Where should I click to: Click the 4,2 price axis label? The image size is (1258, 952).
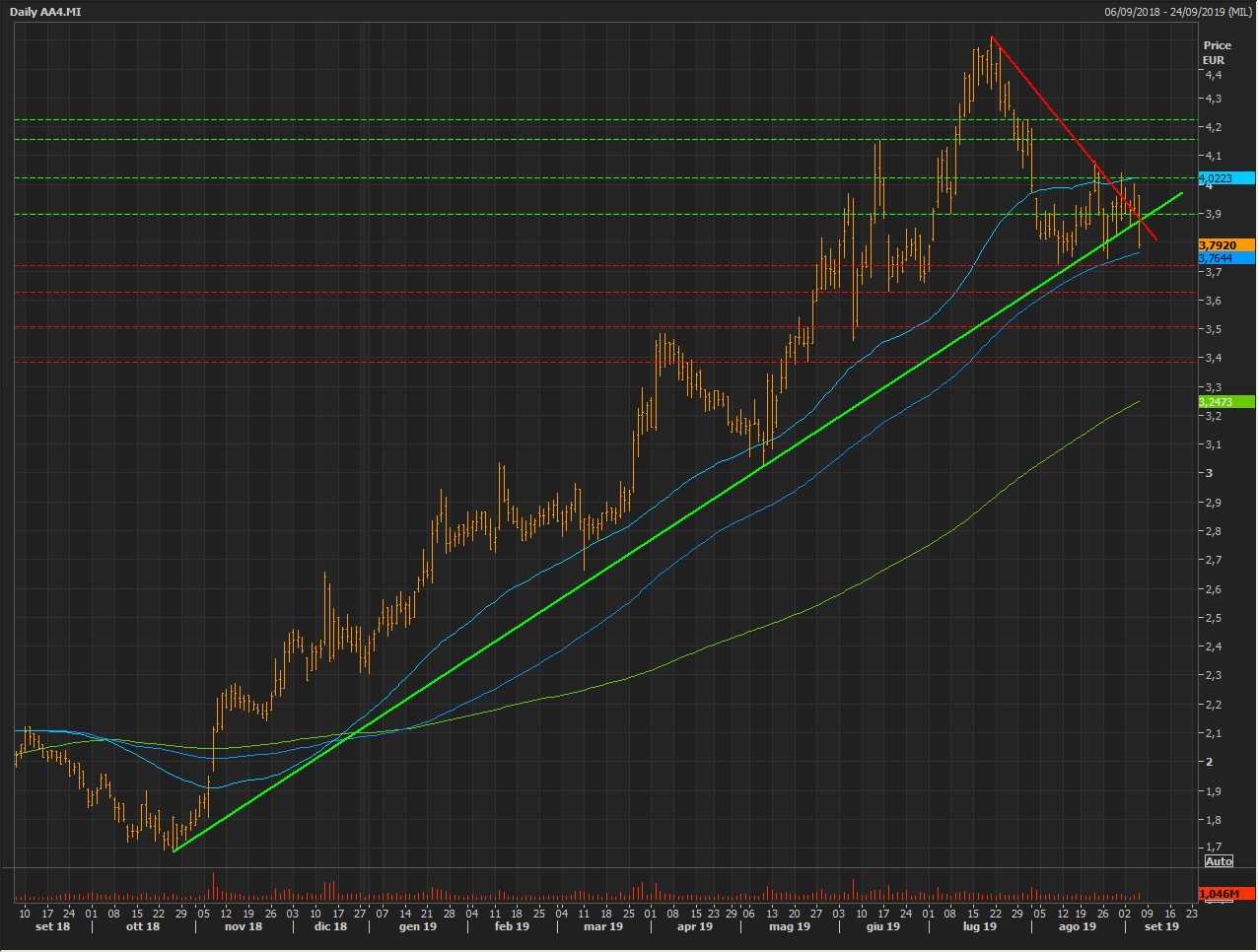(x=1213, y=127)
